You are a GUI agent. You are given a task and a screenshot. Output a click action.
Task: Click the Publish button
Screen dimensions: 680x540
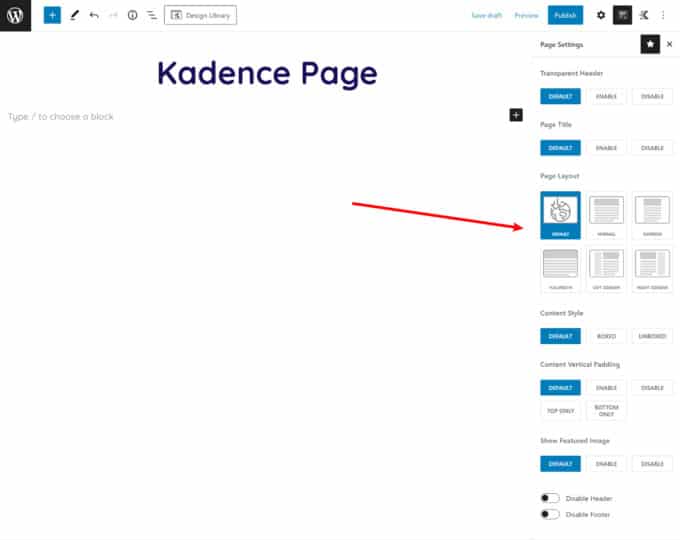[x=565, y=15]
